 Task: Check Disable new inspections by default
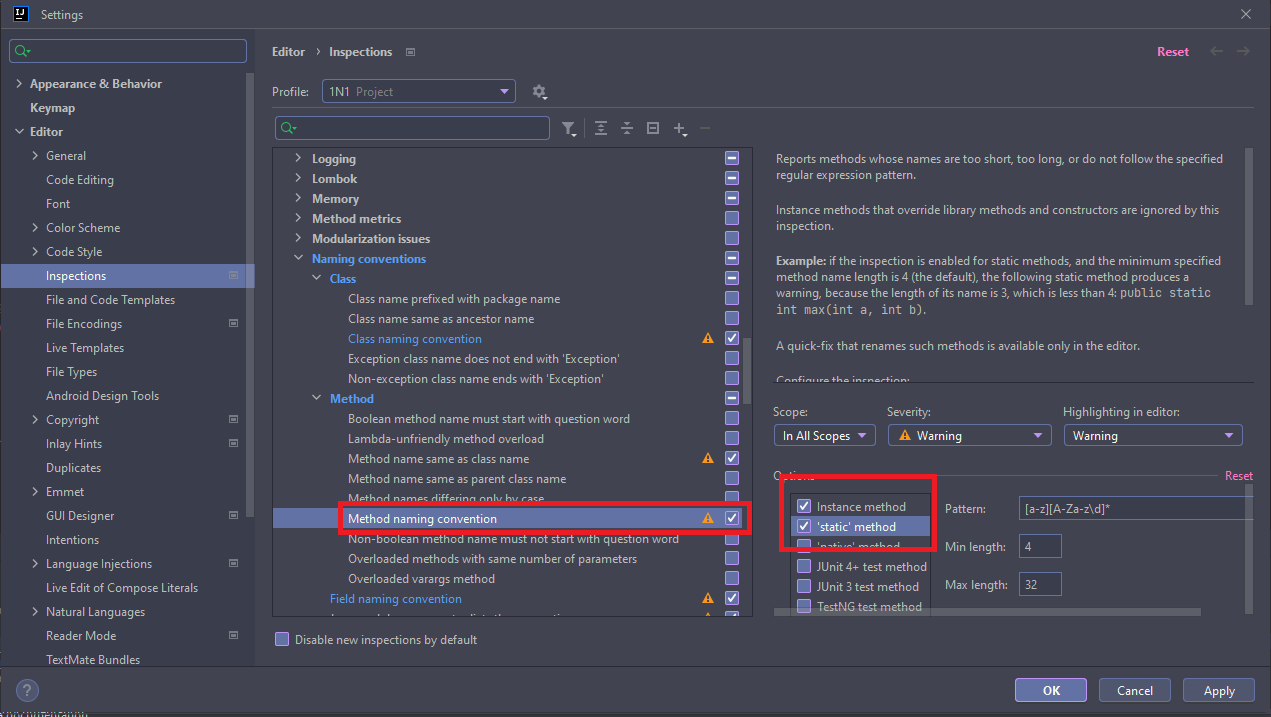[282, 640]
